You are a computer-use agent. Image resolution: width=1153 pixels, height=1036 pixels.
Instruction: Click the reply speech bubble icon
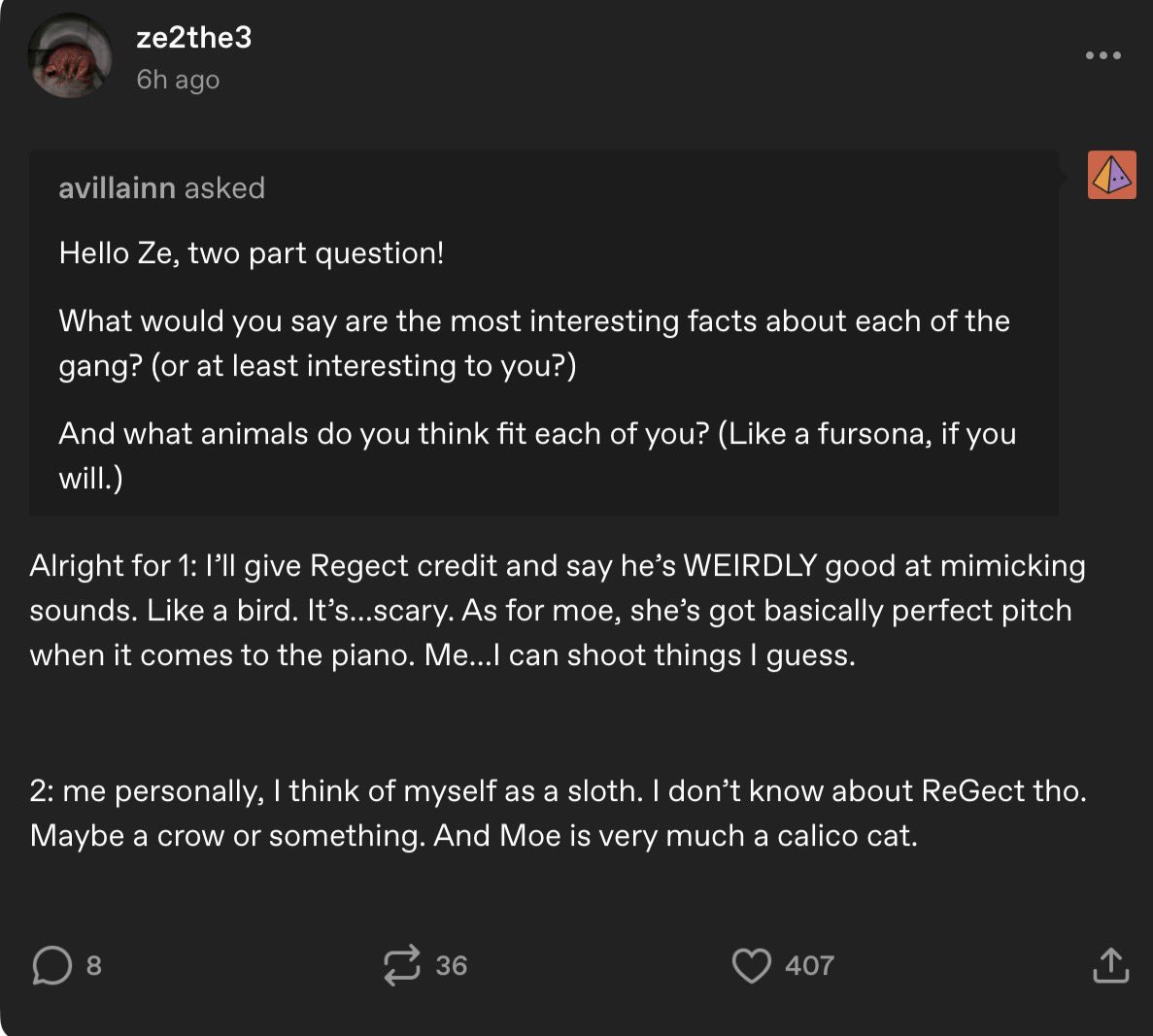click(52, 965)
